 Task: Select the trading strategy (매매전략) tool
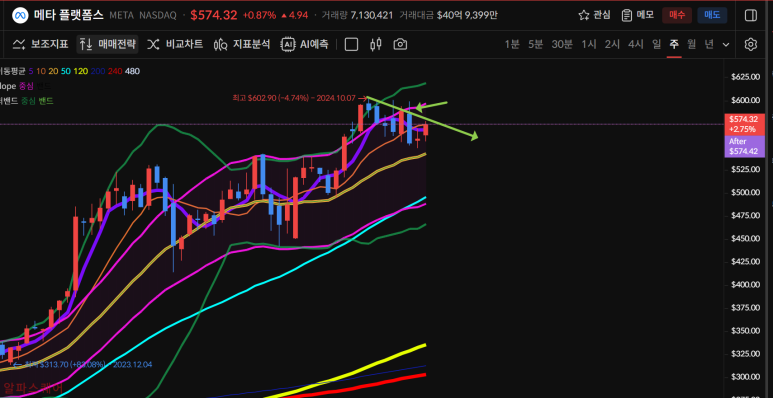pyautogui.click(x=107, y=44)
